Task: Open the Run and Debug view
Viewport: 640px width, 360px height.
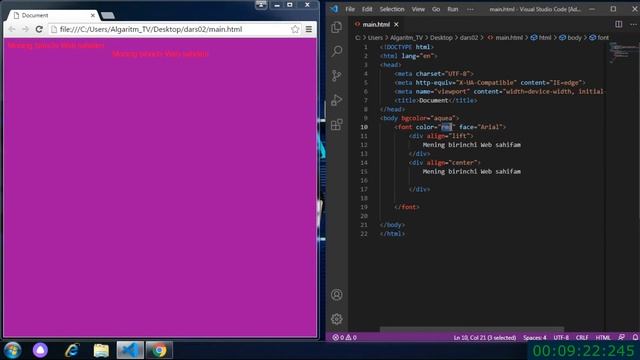Action: pyautogui.click(x=337, y=100)
